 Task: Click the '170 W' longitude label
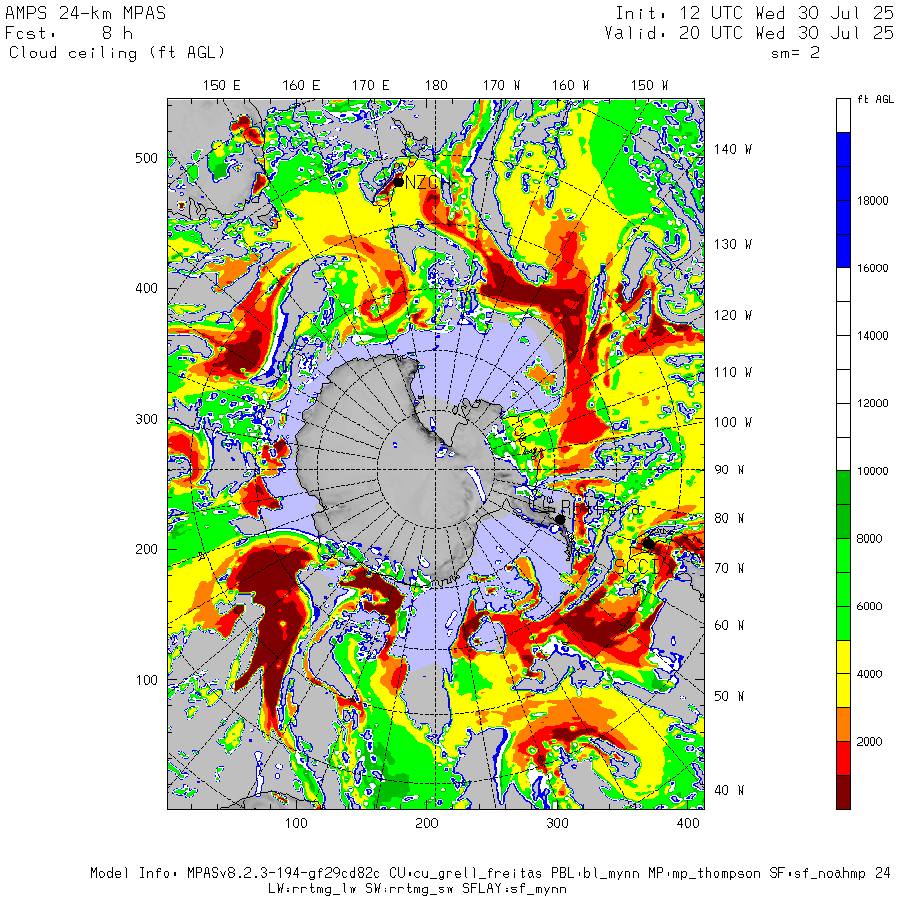[501, 85]
